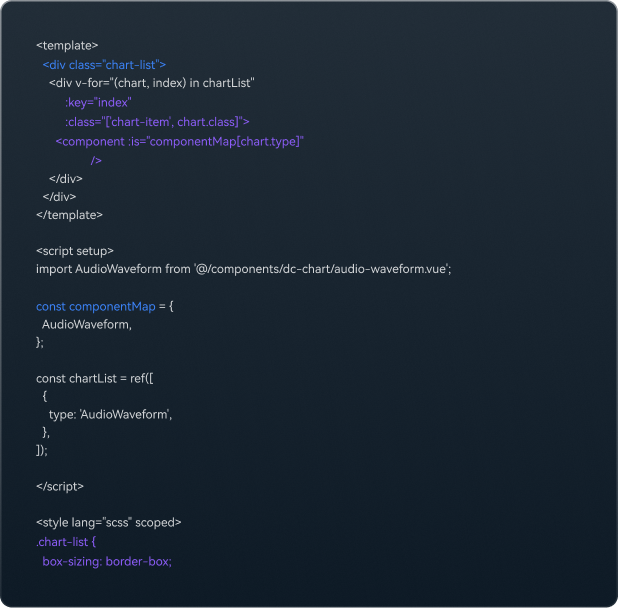The image size is (618, 608).
Task: Click the self-closing /> tag
Action: (x=96, y=160)
